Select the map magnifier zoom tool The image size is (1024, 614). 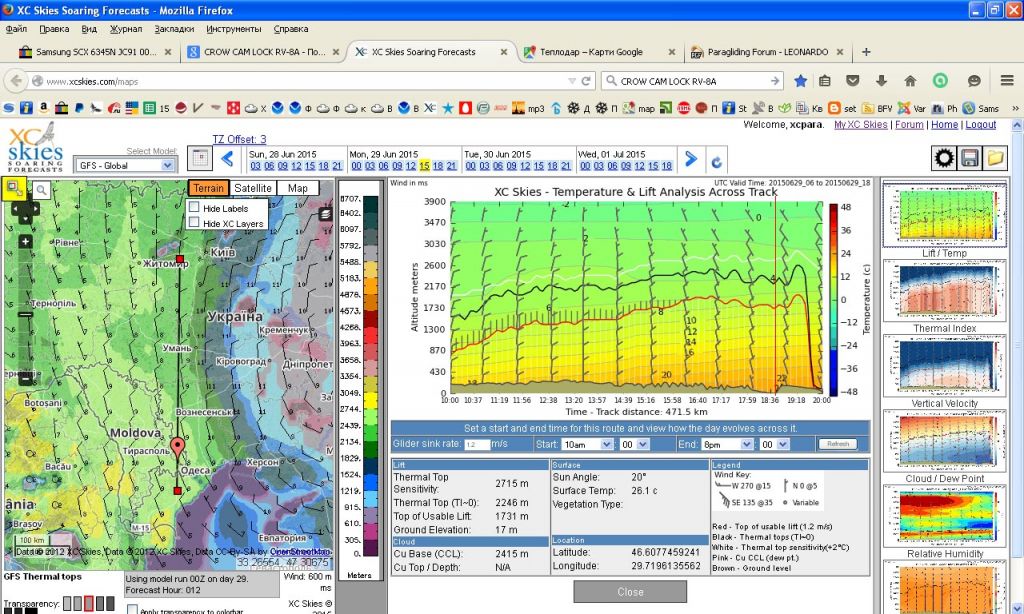41,189
